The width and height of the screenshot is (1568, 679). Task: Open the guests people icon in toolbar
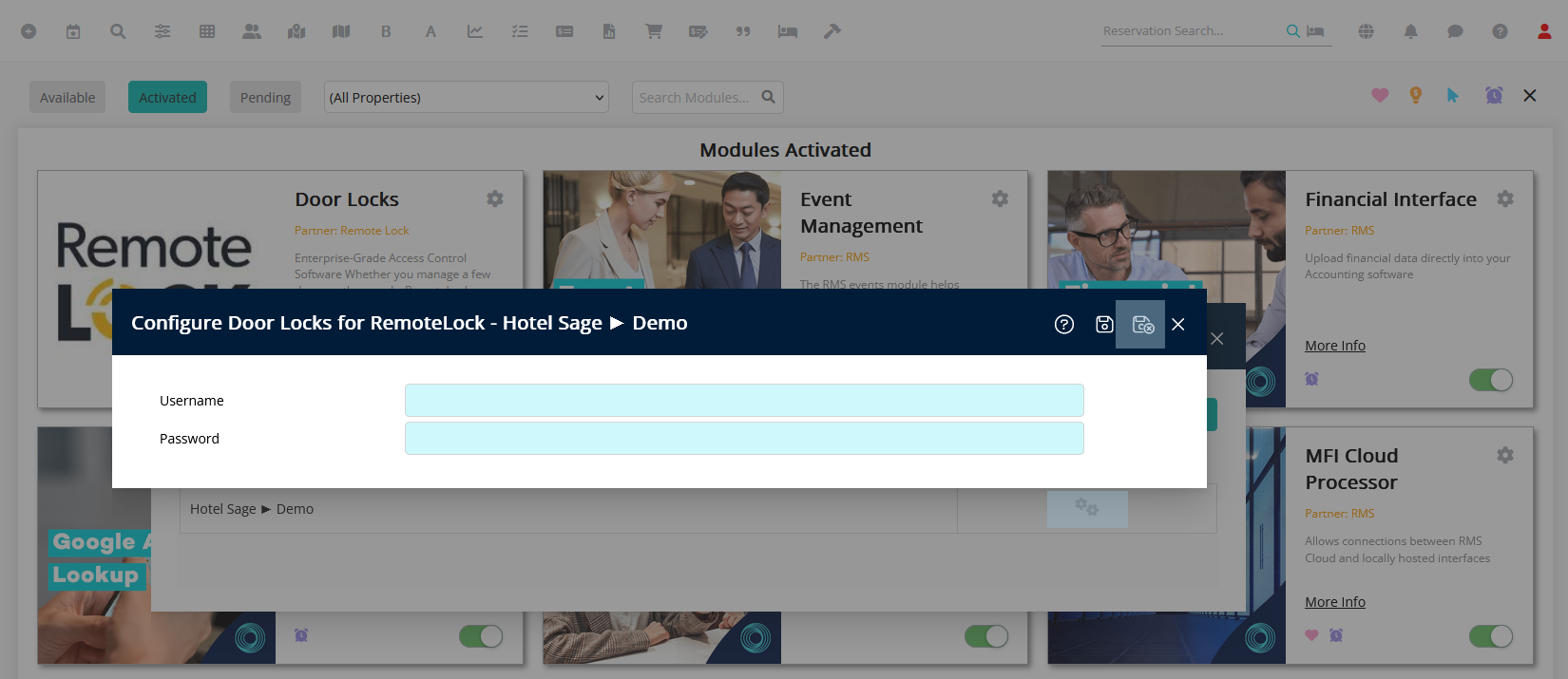click(252, 31)
